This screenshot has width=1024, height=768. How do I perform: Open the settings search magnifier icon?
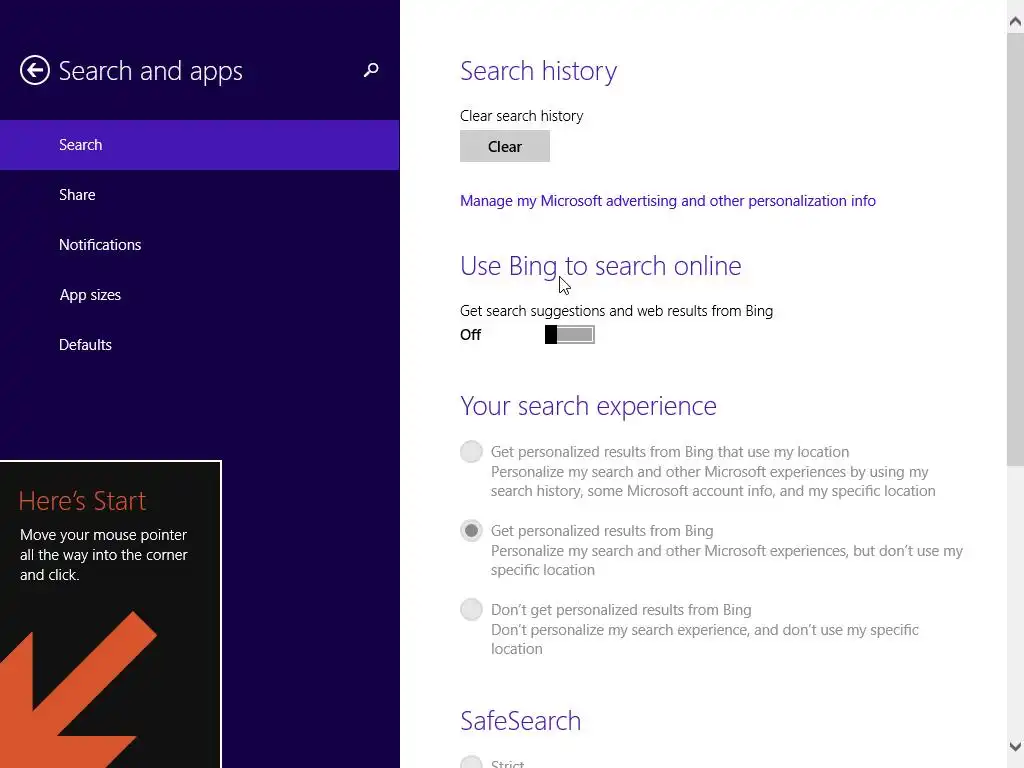tap(371, 70)
